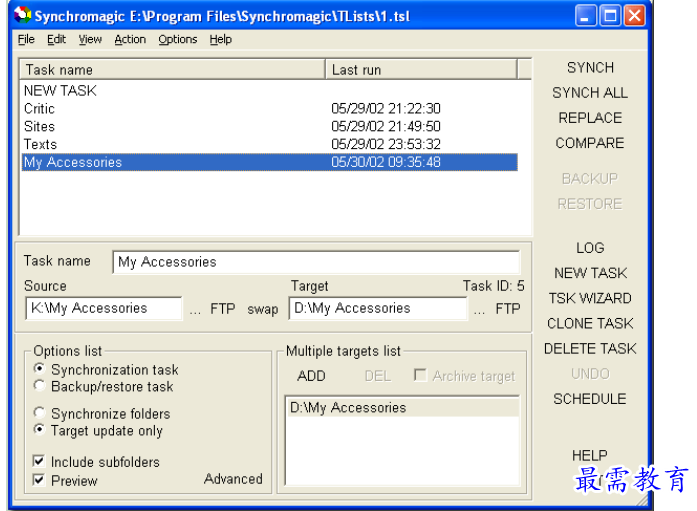Click the NEW TASK button on the right panel

coord(591,273)
